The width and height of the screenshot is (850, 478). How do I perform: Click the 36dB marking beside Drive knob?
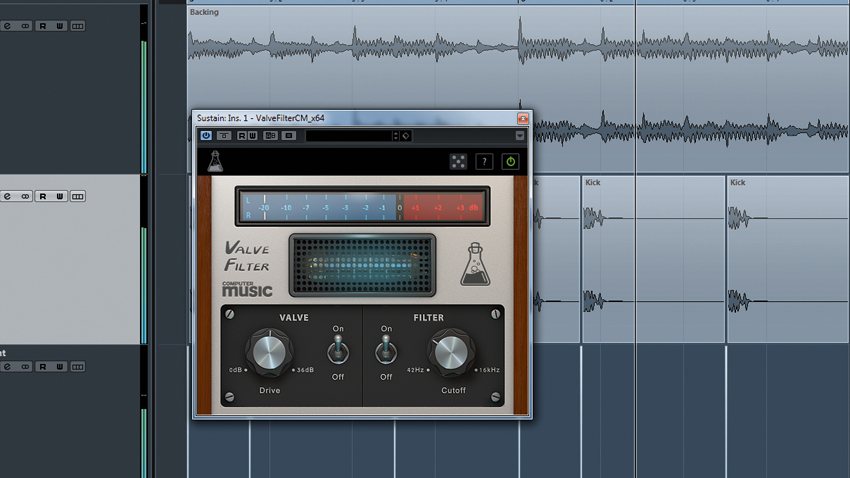pyautogui.click(x=305, y=370)
